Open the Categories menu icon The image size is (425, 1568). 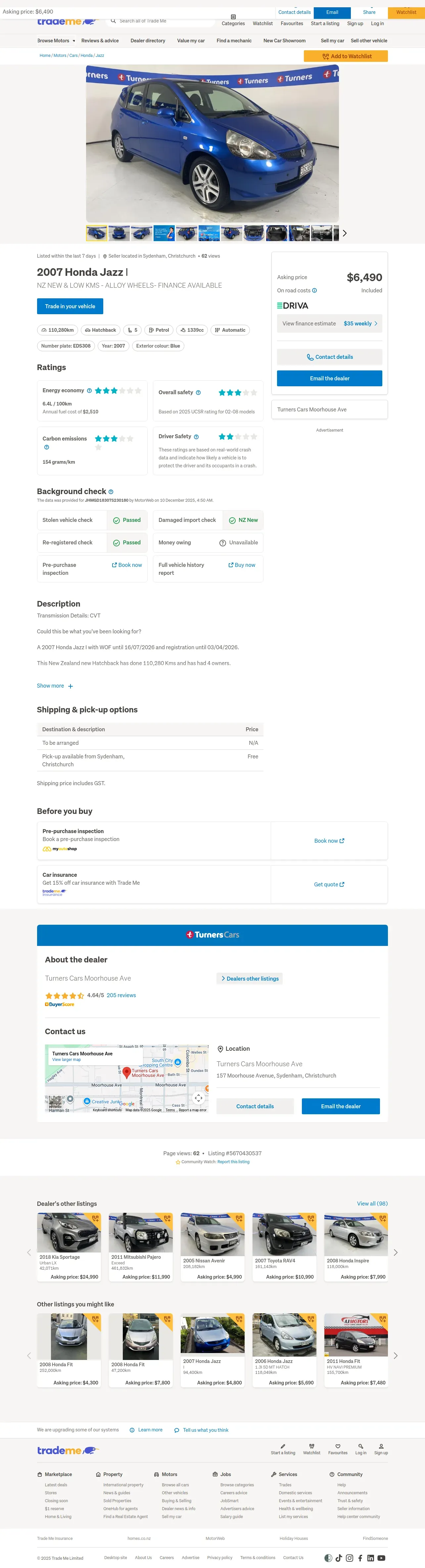click(x=233, y=17)
